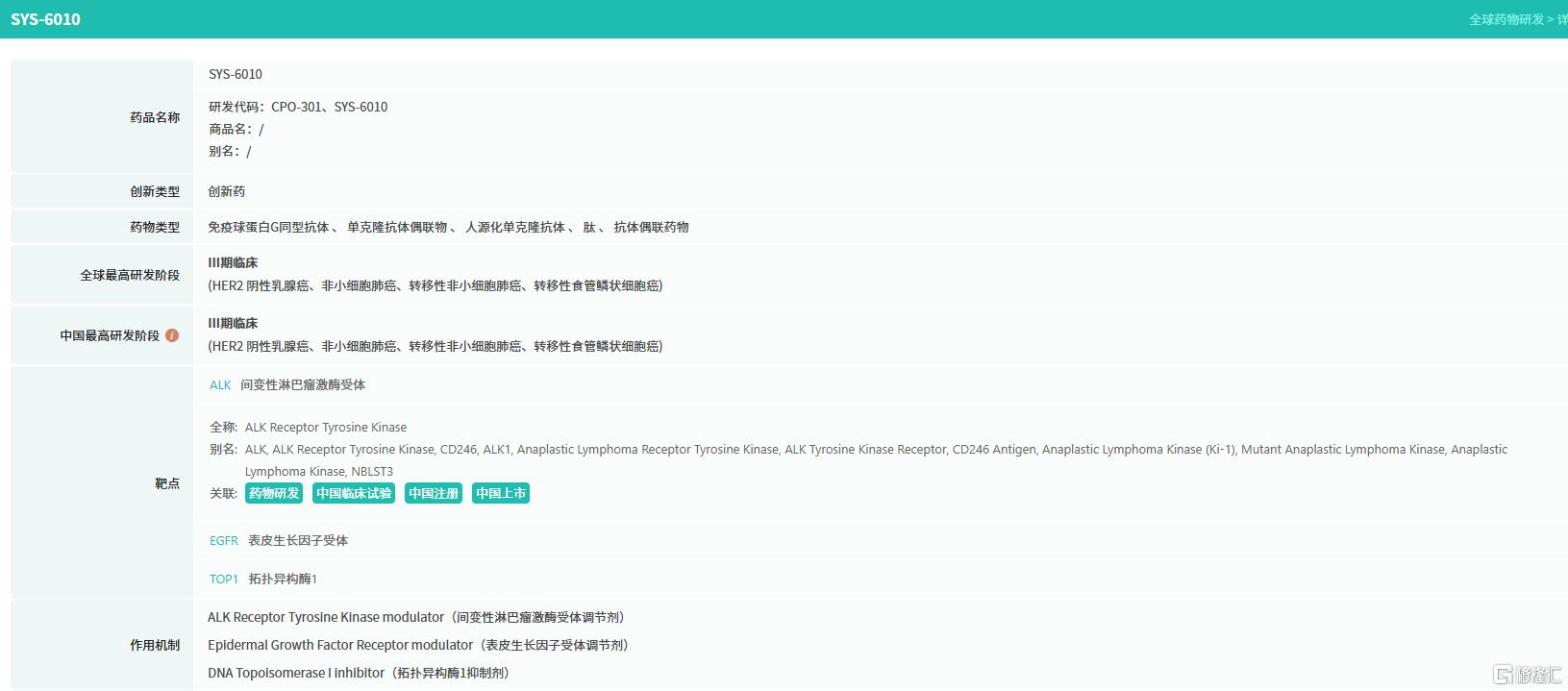Click the 别名：/ line under 商品名
Viewport: 1568px width, 691px height.
[x=230, y=151]
